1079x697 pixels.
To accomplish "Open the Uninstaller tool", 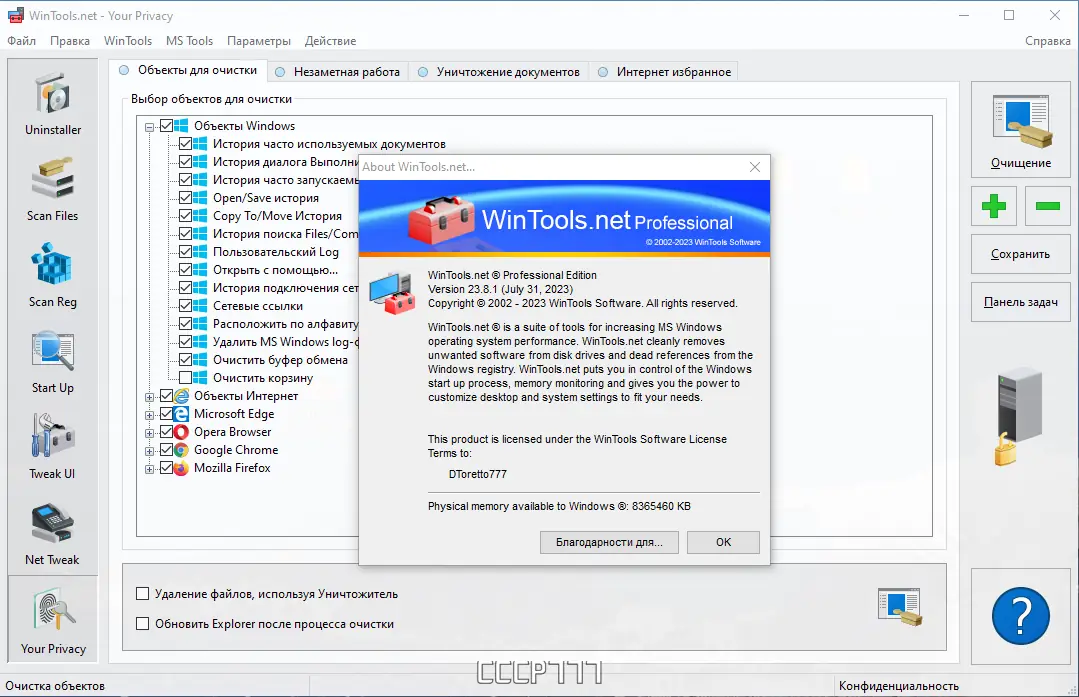I will (53, 103).
